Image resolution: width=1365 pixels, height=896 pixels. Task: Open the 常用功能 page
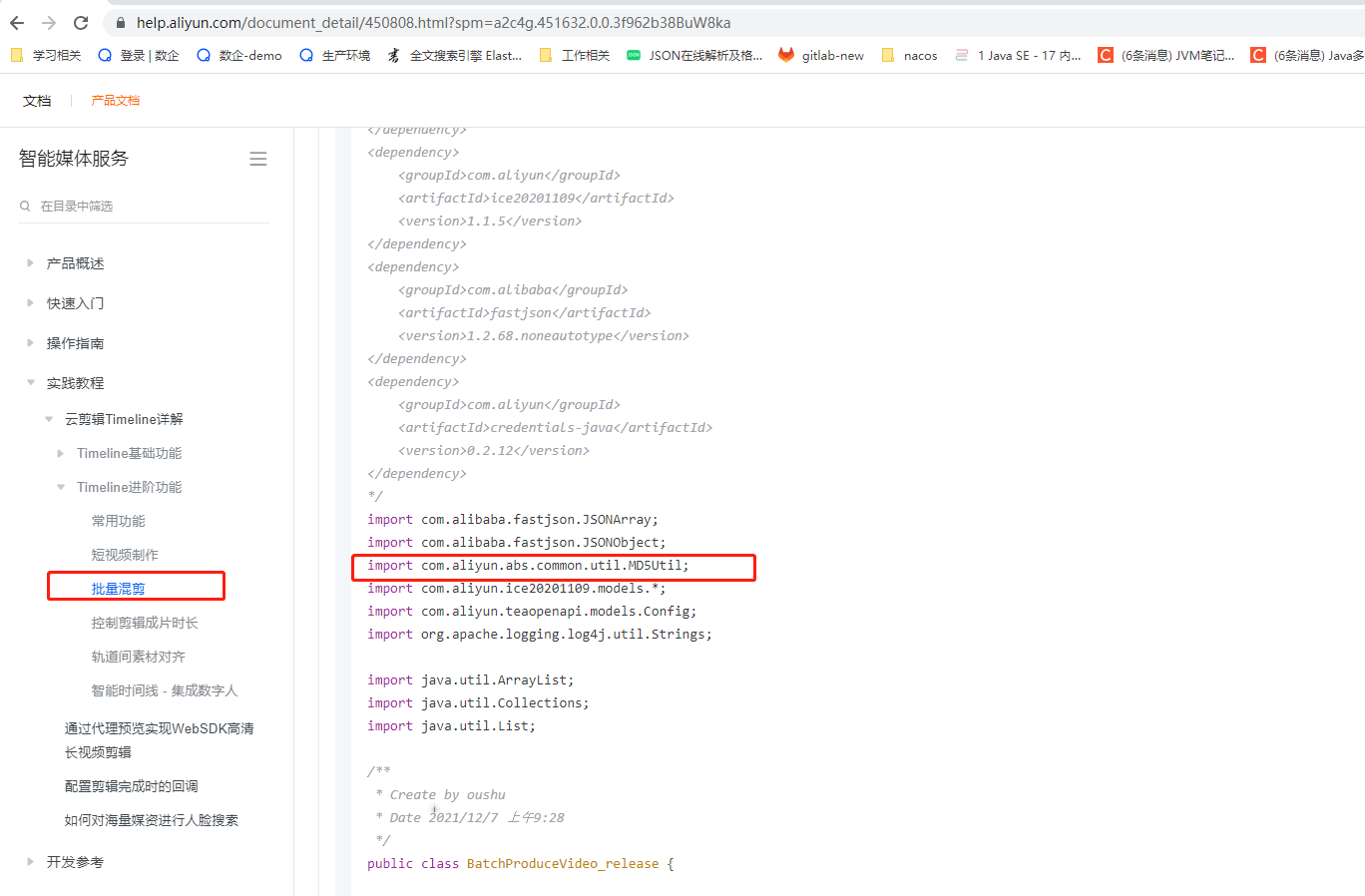(x=118, y=521)
